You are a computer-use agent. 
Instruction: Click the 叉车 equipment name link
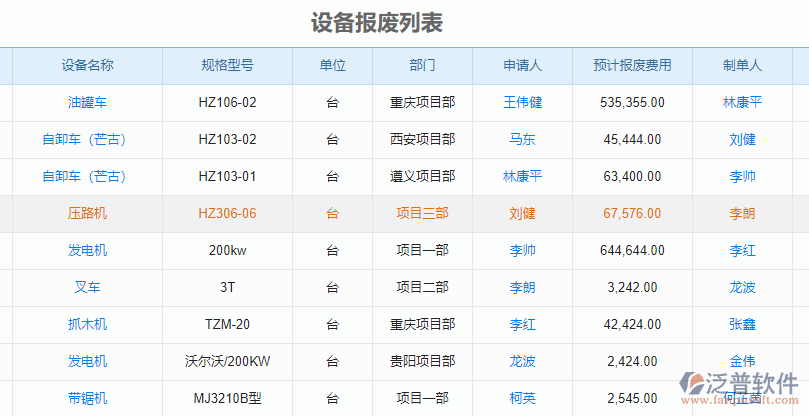pos(87,287)
